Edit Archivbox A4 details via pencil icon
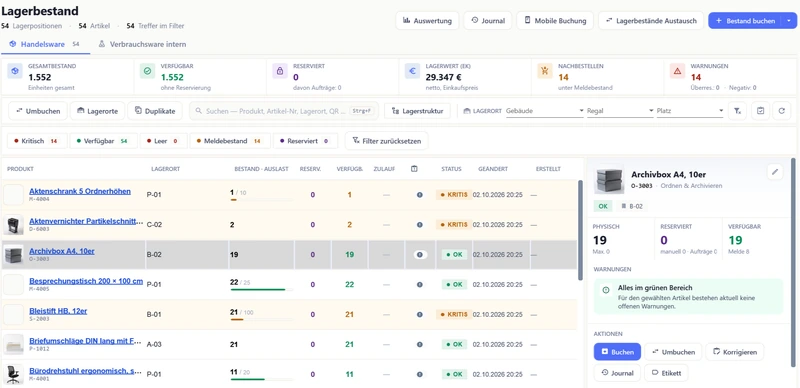 [x=774, y=172]
